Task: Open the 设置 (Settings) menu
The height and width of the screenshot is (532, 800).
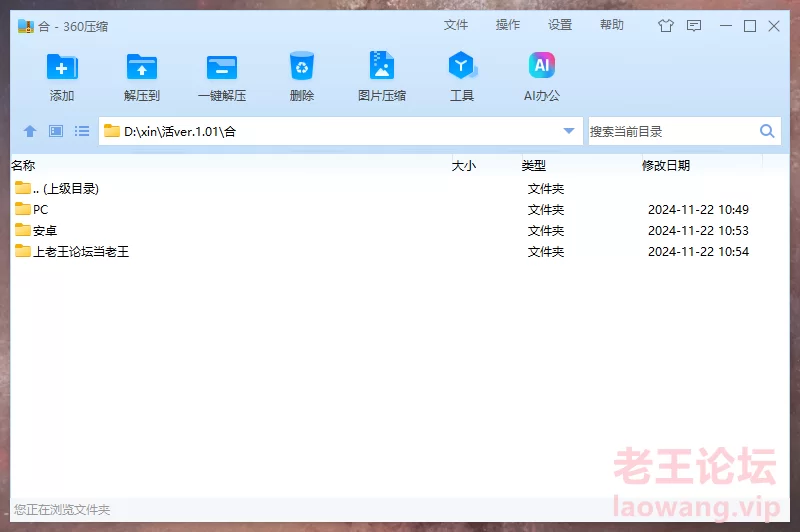Action: coord(560,25)
